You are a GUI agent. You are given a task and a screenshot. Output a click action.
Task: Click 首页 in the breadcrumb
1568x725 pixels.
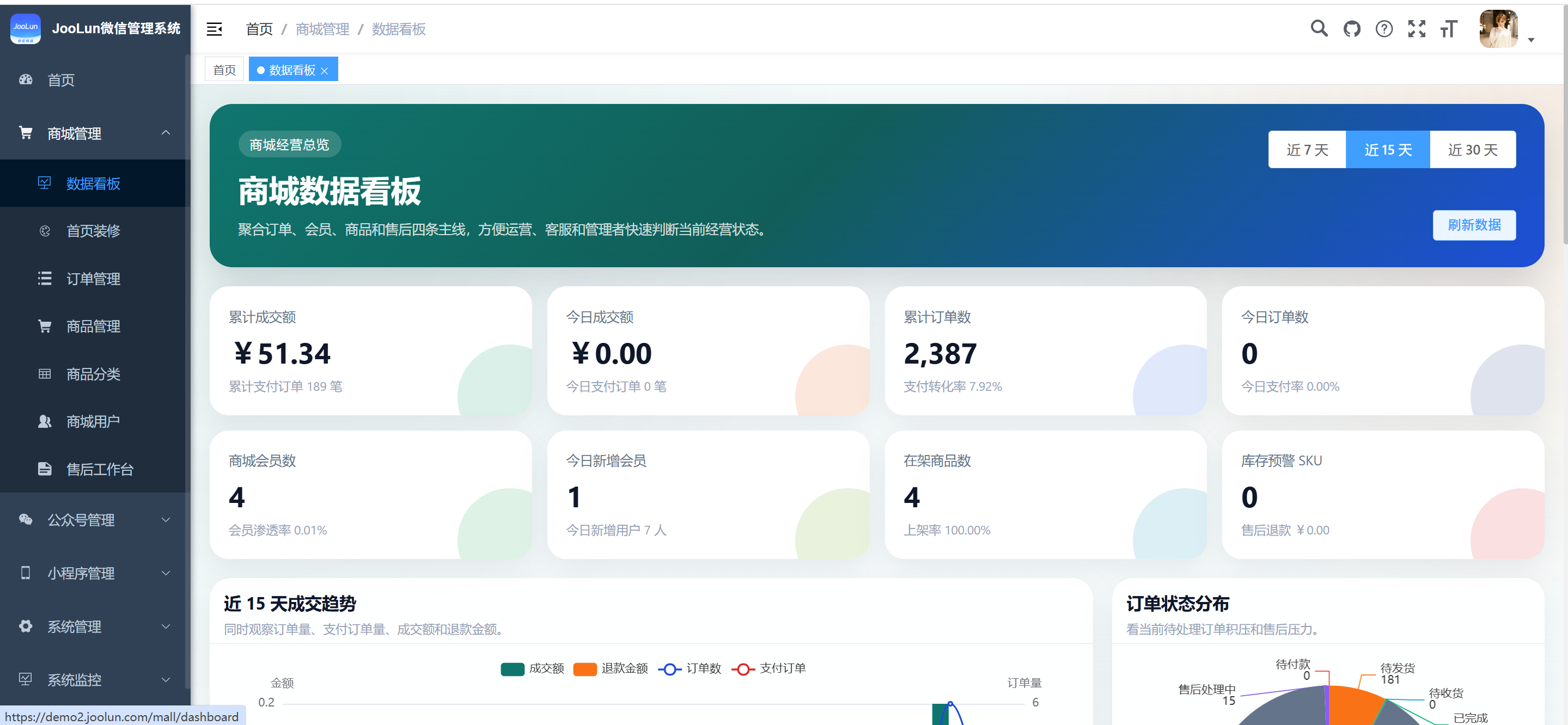click(259, 29)
